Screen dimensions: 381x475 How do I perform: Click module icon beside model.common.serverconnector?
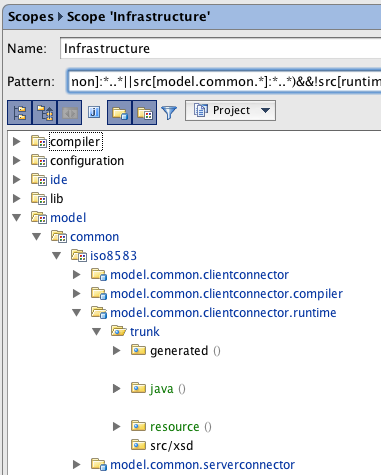99,465
